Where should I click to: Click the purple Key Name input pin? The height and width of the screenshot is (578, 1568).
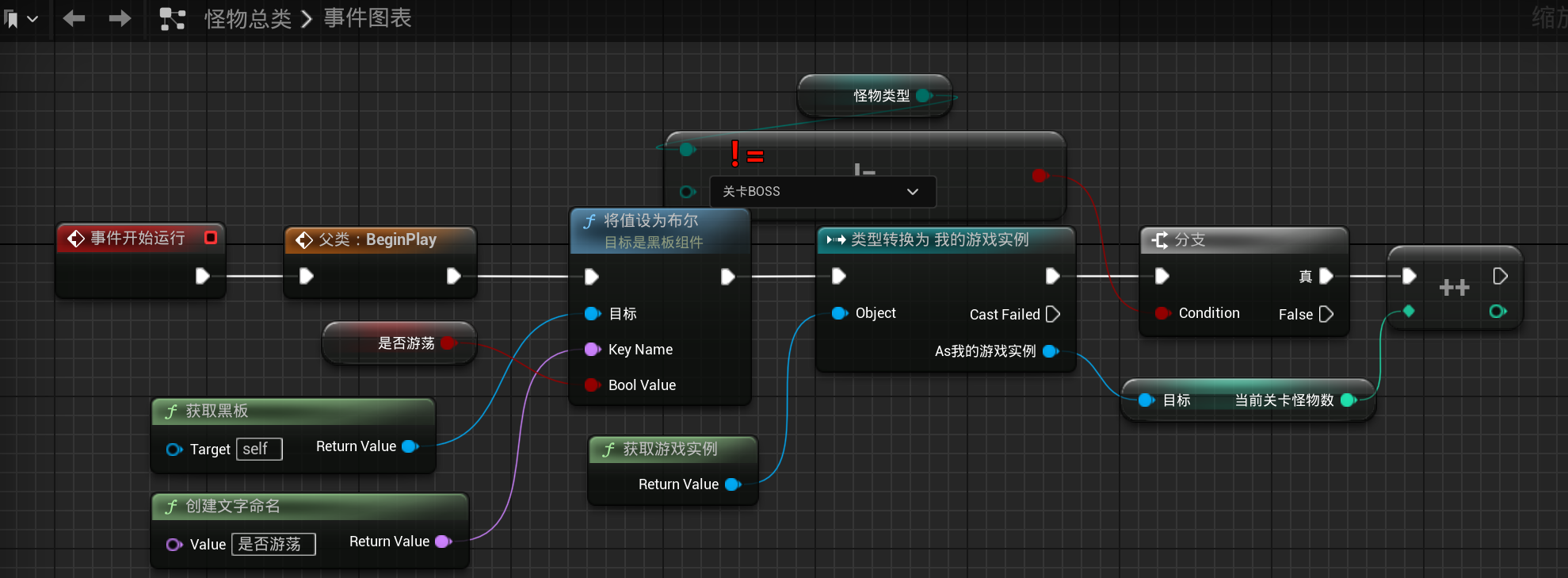coord(591,350)
